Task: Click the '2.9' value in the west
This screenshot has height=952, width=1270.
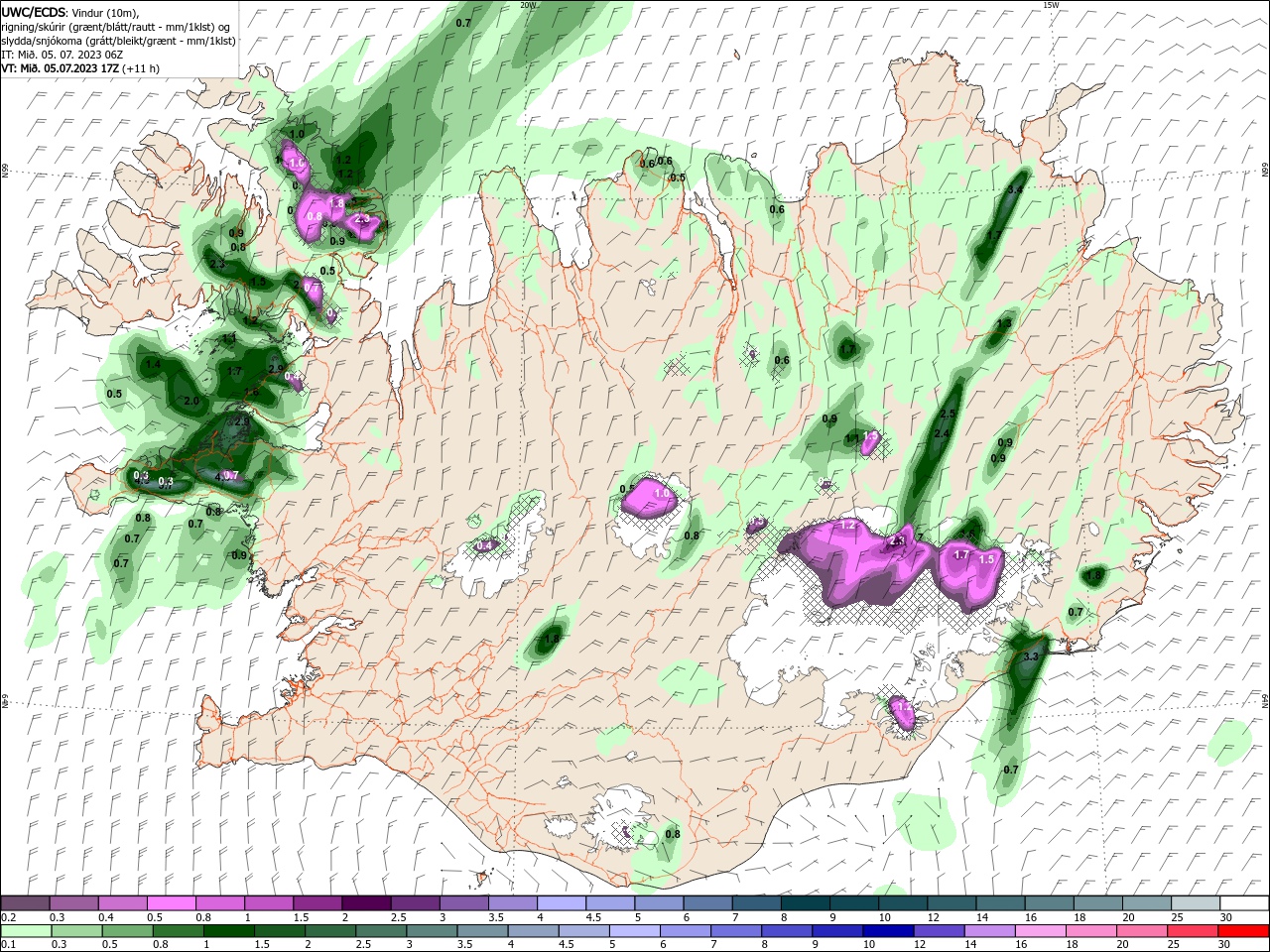Action: point(277,369)
